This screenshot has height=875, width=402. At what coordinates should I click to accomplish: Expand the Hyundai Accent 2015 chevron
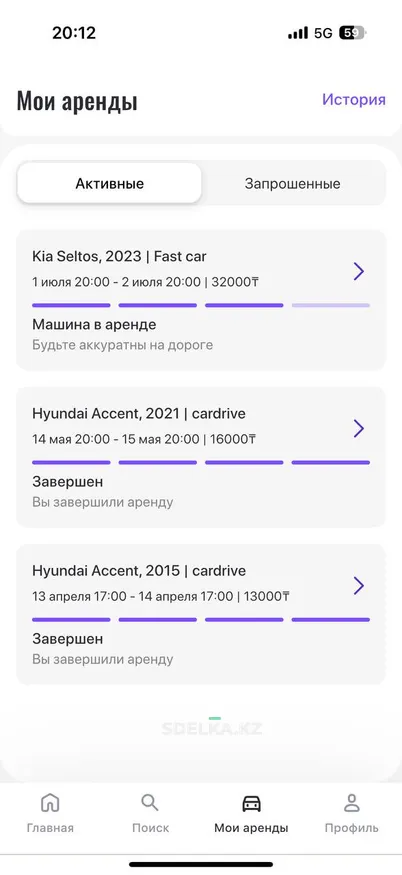[358, 586]
